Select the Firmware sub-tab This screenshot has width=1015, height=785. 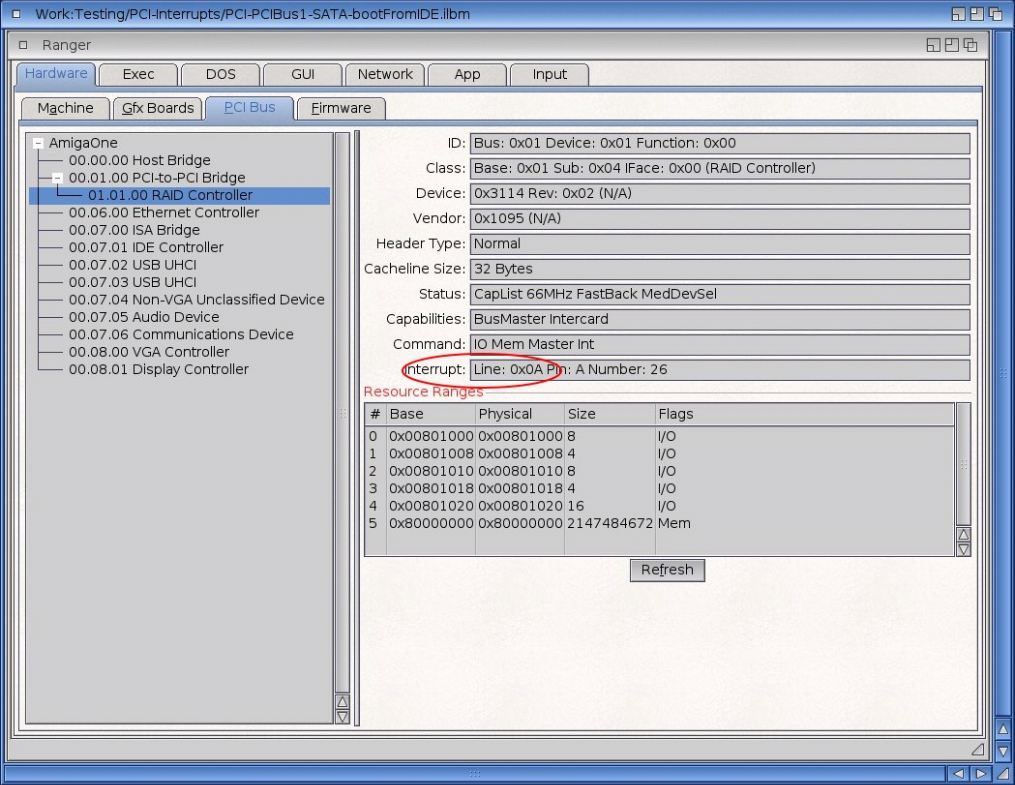341,108
